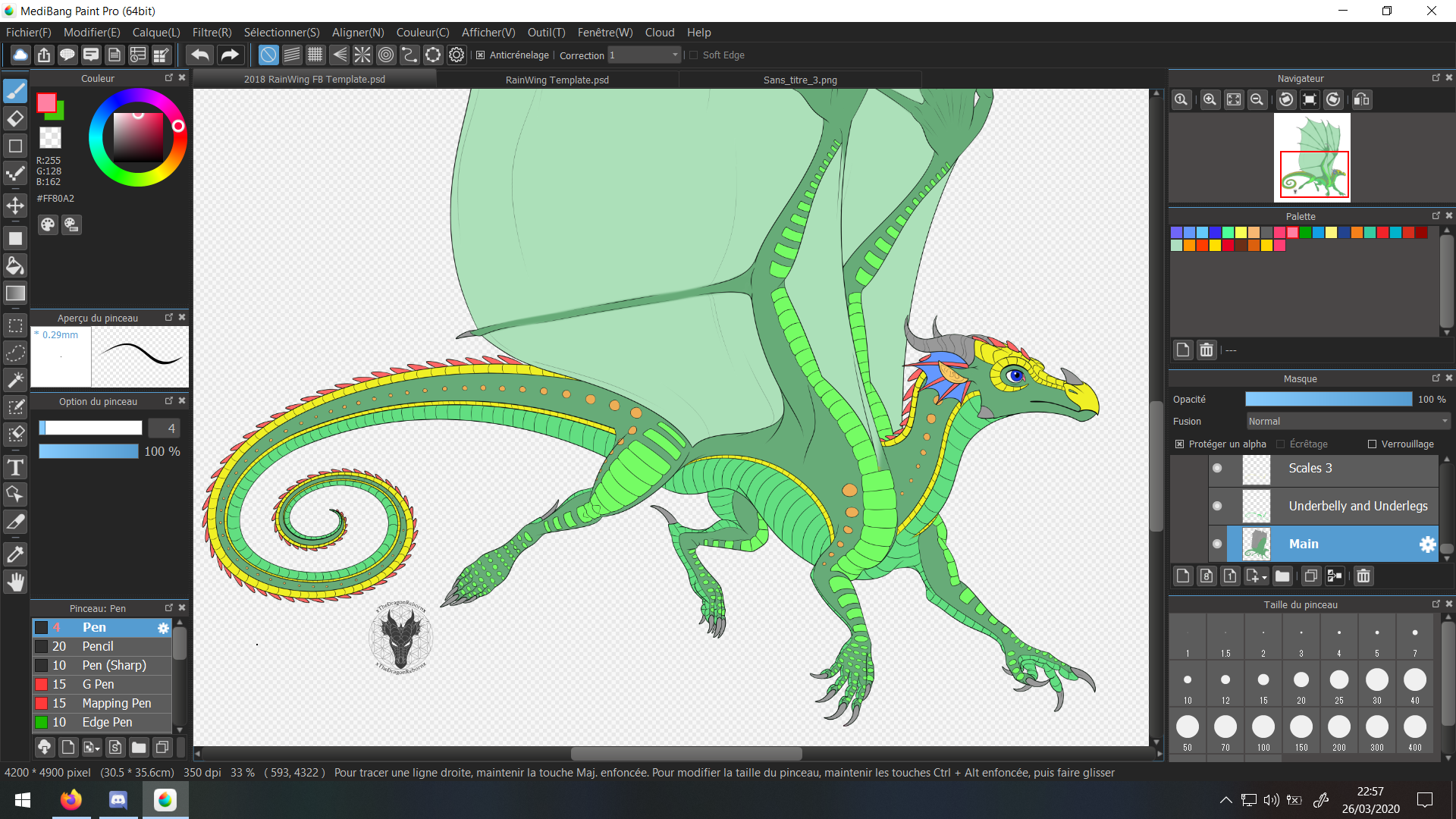Image resolution: width=1456 pixels, height=819 pixels.
Task: Zoom in using Navigator magnifier plus
Action: [x=1210, y=99]
